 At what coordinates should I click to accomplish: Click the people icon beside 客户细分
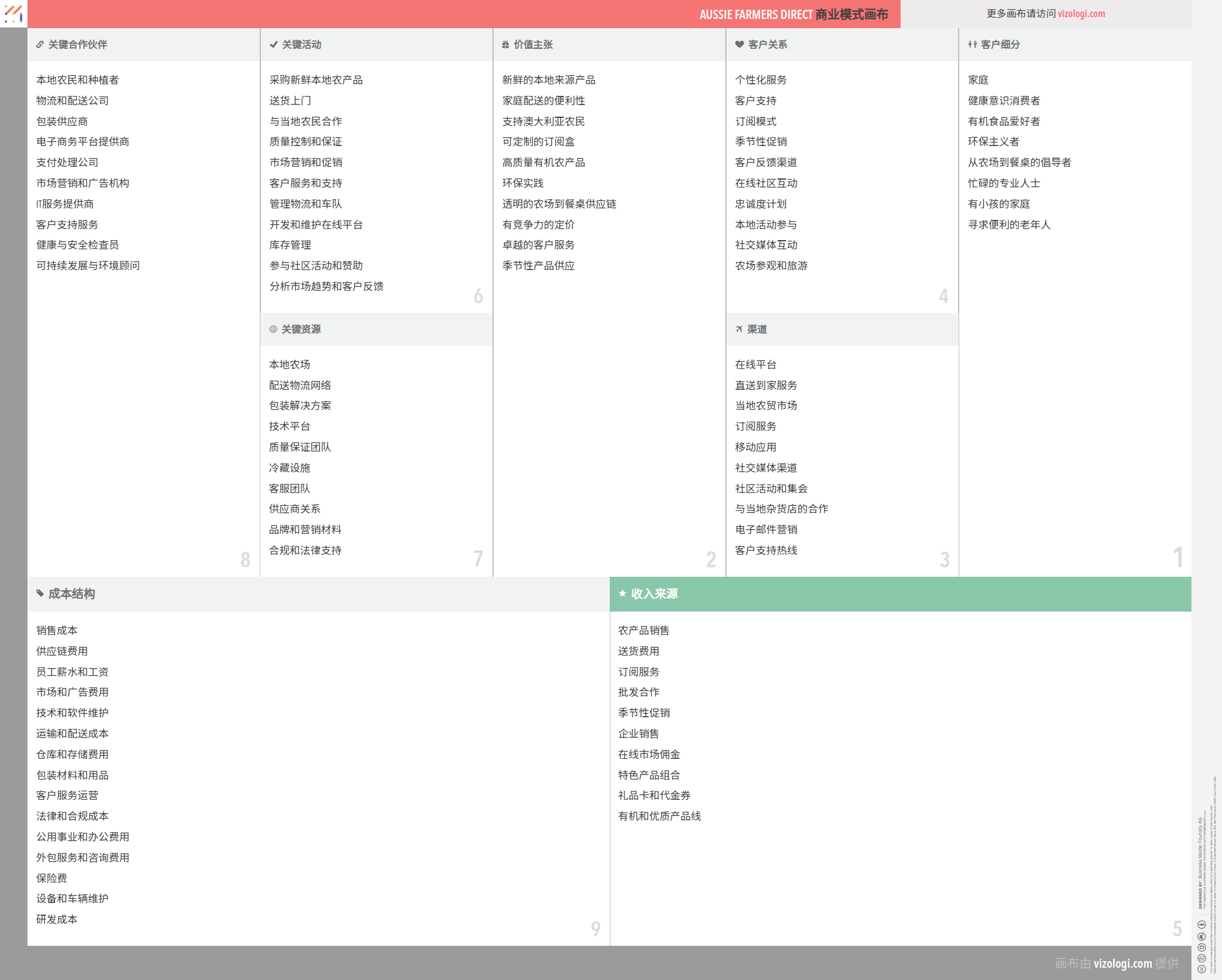tap(972, 45)
